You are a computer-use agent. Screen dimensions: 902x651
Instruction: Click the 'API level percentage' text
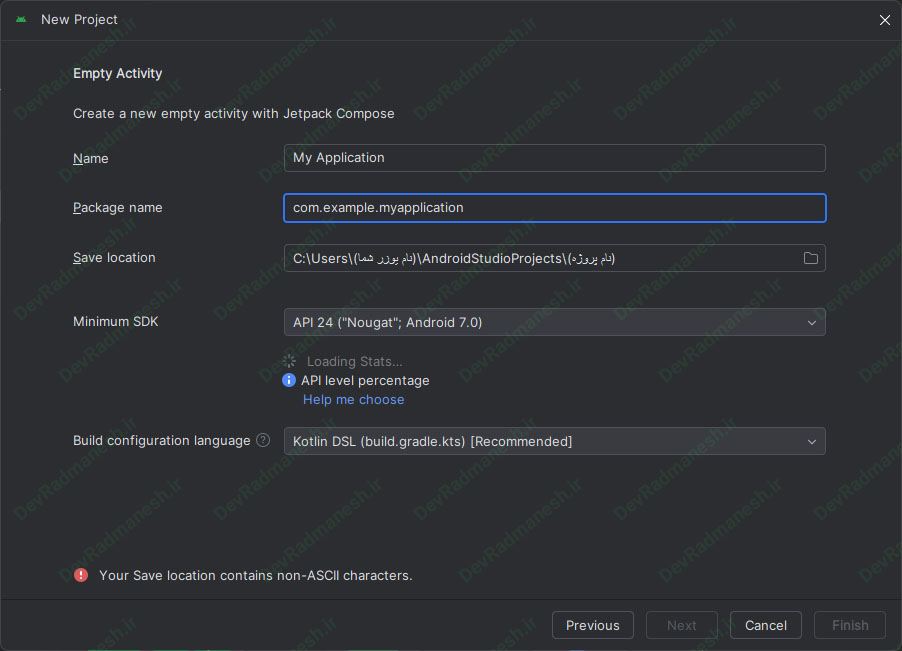pos(365,381)
